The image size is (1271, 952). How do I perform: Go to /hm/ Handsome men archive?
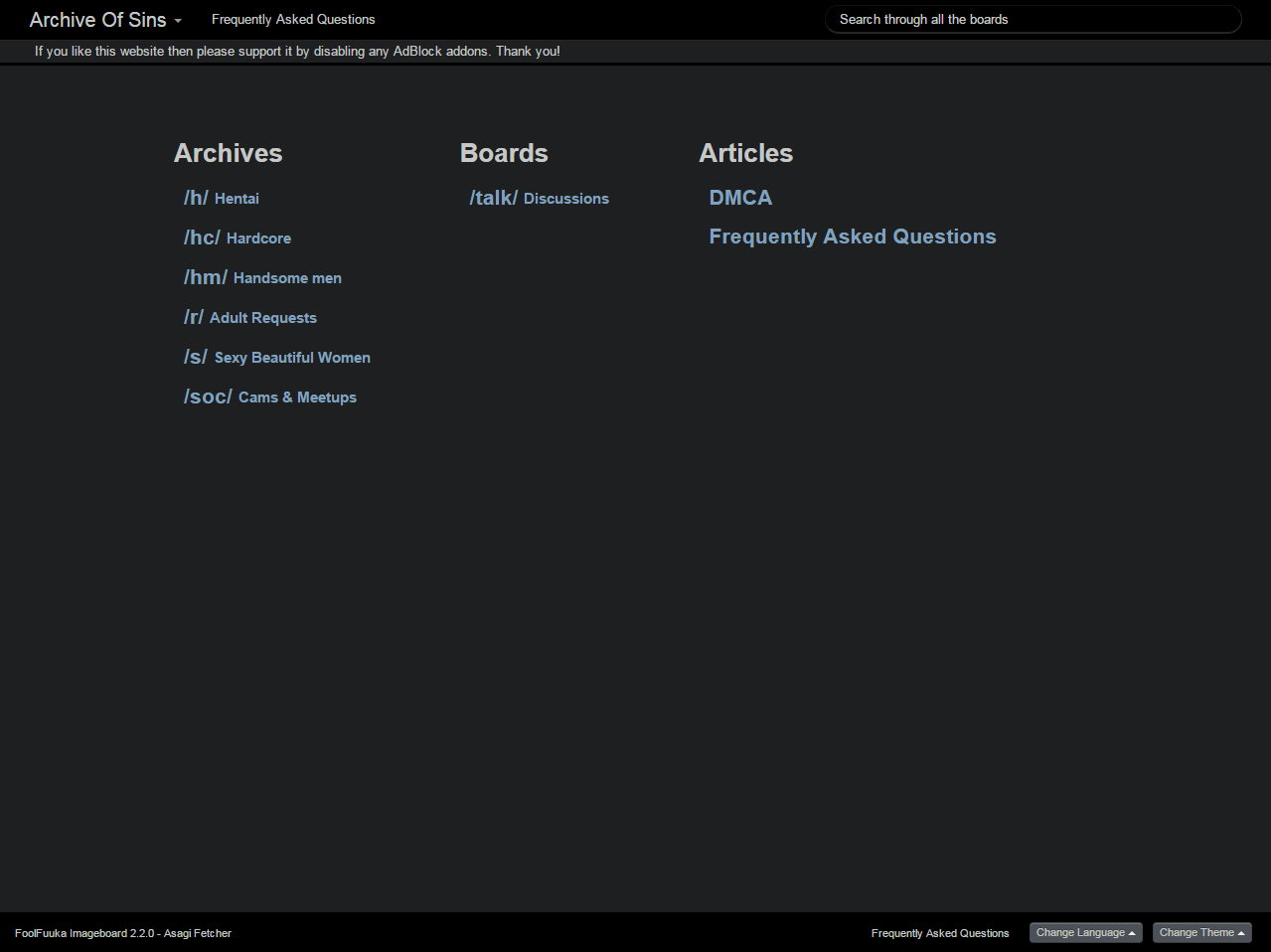(262, 277)
